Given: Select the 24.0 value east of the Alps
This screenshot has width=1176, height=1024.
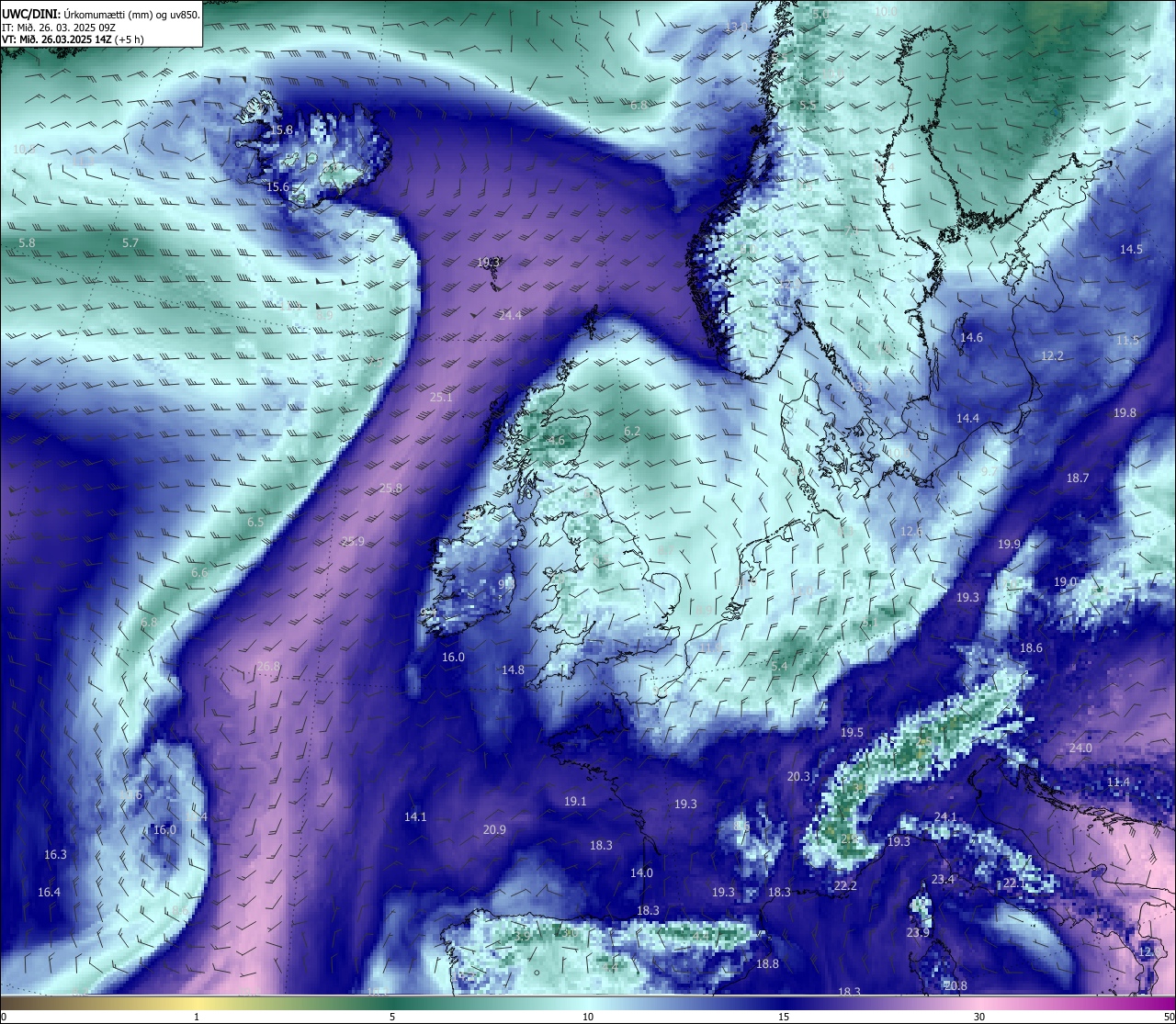Looking at the screenshot, I should tap(1080, 748).
